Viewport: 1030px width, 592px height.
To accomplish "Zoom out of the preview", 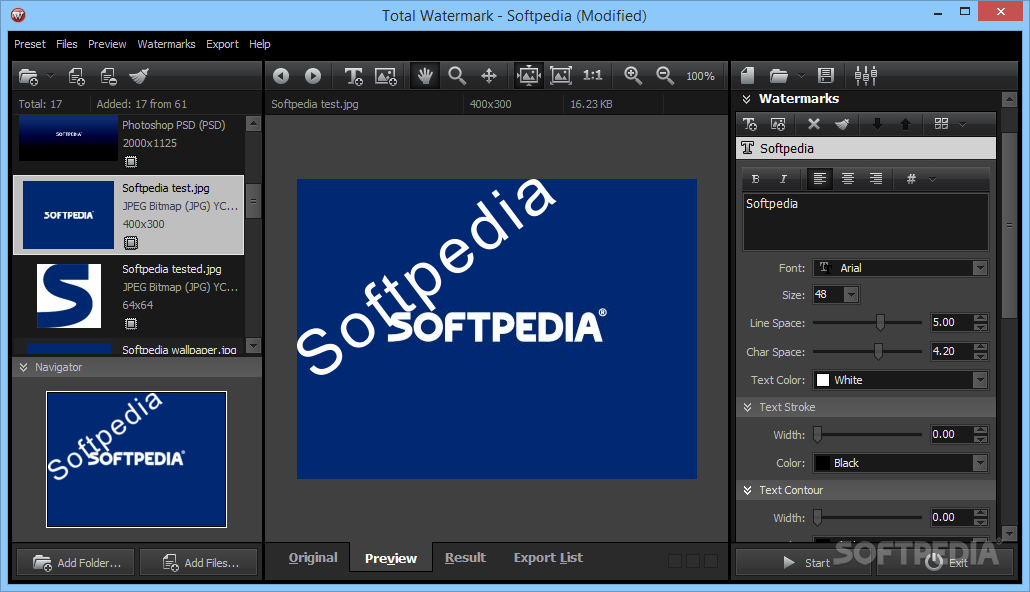I will click(665, 76).
